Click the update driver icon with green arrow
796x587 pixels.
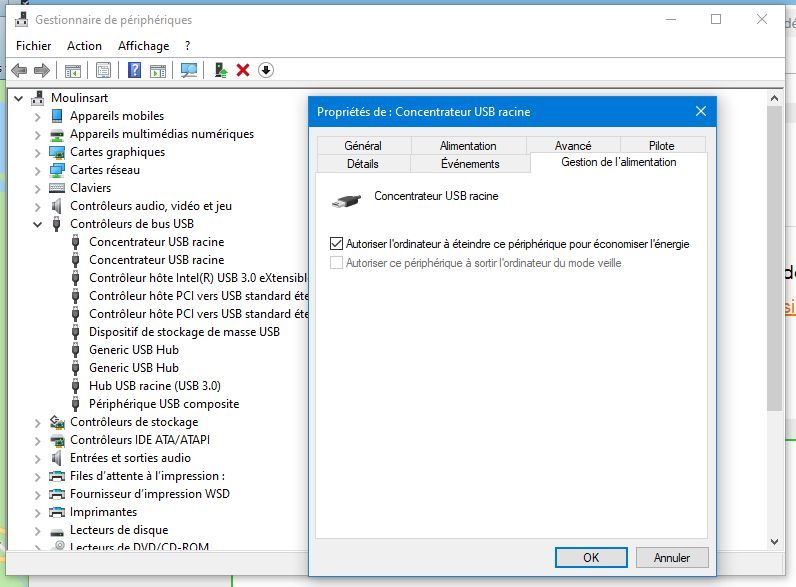221,70
